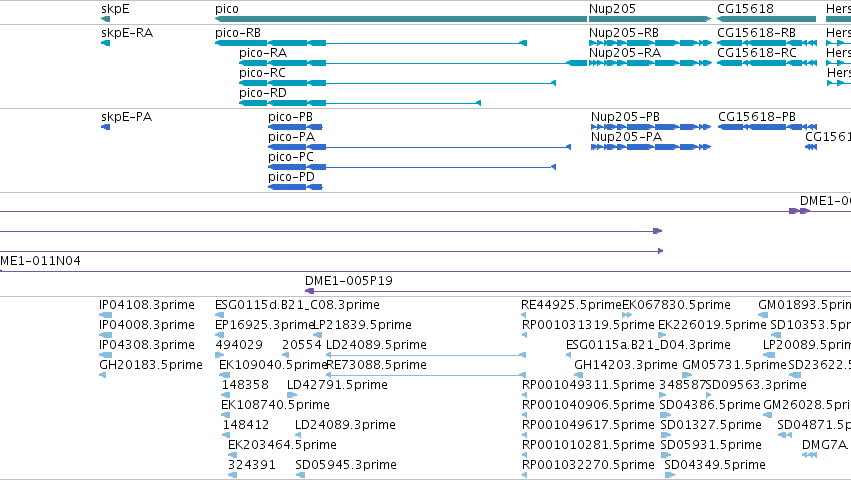Select the DMG7A EST label
851x480 pixels.
coord(824,445)
